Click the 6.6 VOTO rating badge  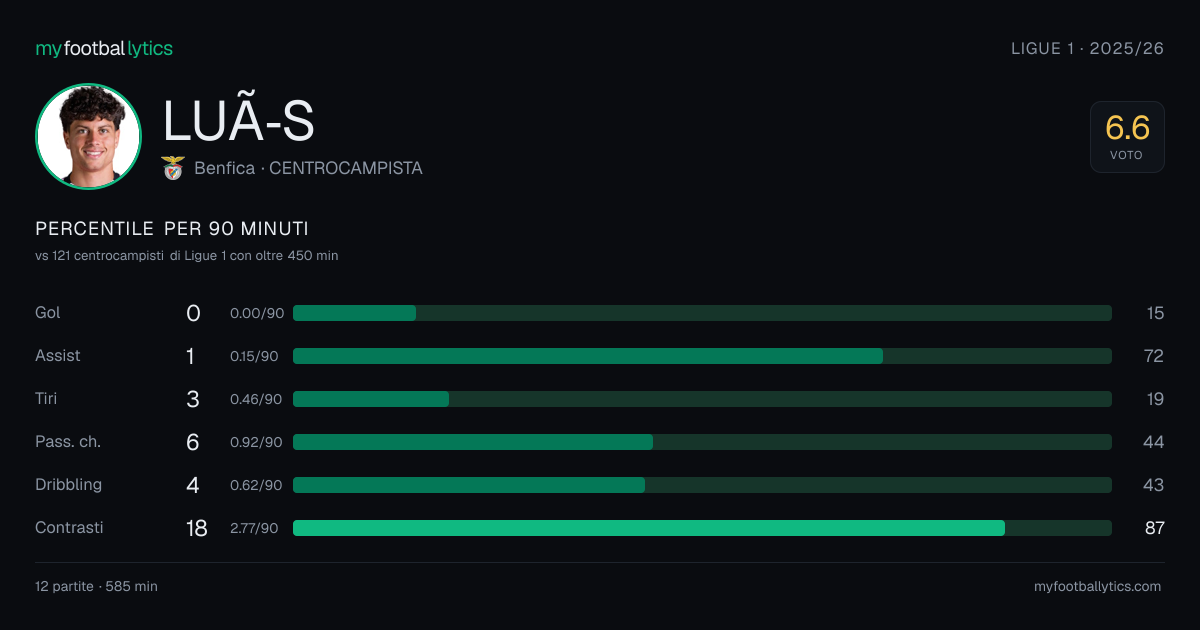(x=1127, y=137)
